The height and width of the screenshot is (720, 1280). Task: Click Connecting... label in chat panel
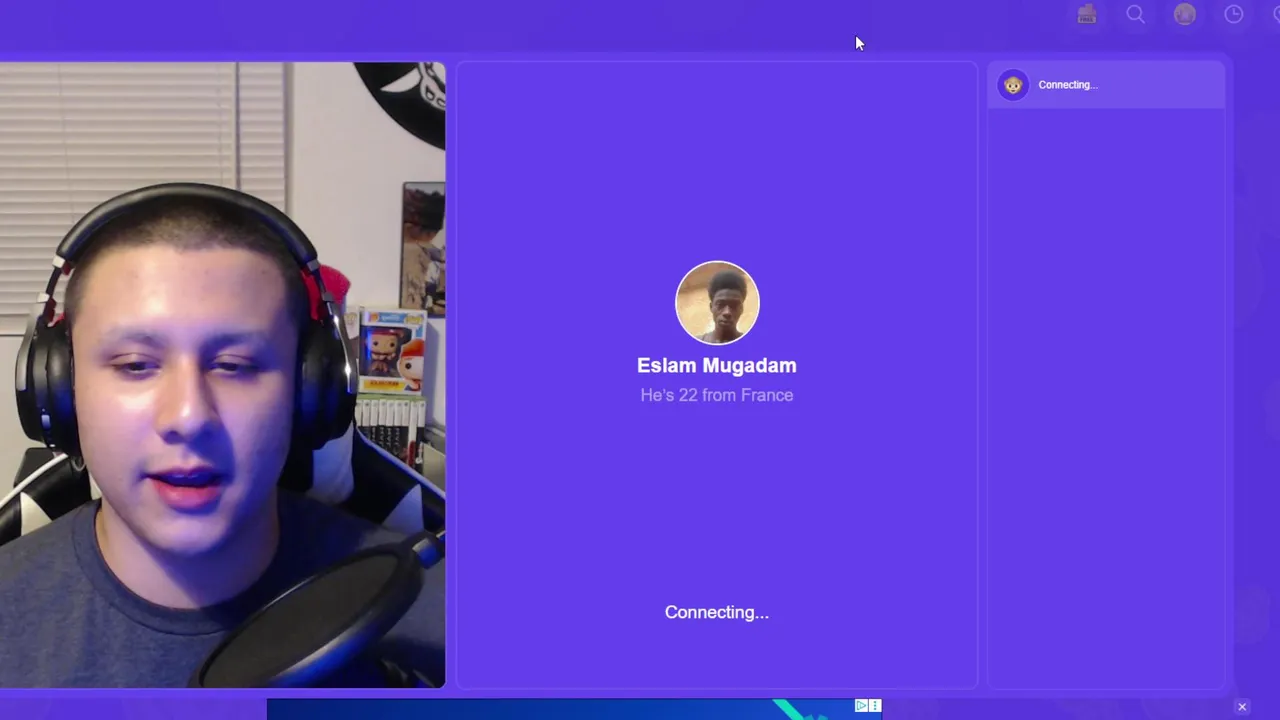[x=1068, y=85]
